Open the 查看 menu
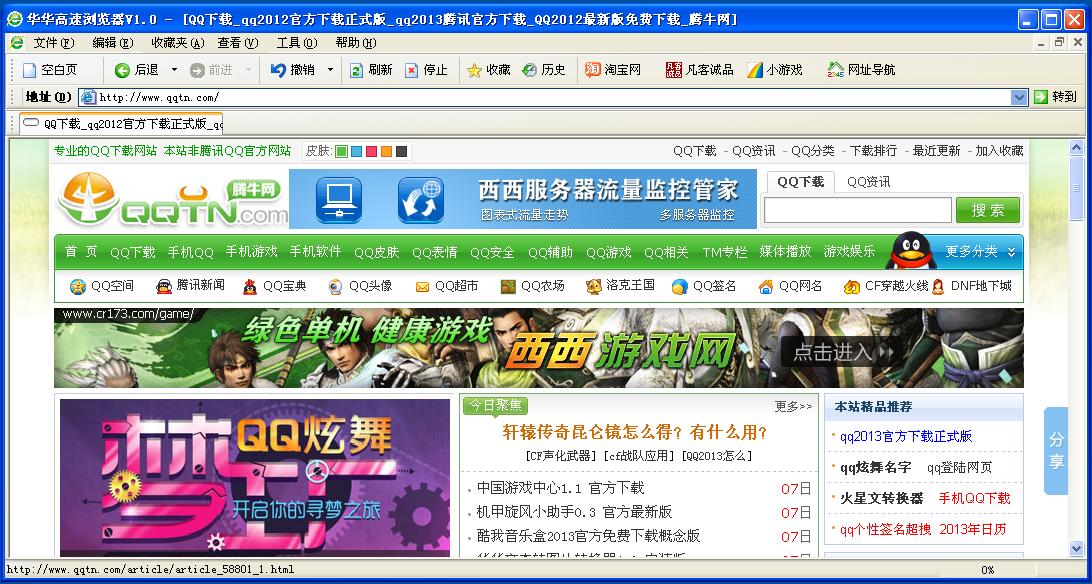Screen dimensions: 1092x584 click(x=237, y=42)
